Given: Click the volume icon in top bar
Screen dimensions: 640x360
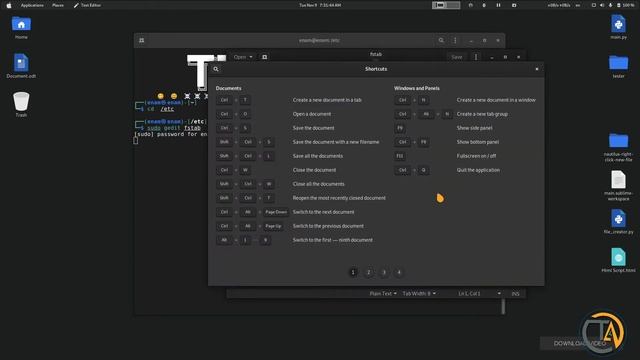Looking at the screenshot, I should pyautogui.click(x=602, y=5).
